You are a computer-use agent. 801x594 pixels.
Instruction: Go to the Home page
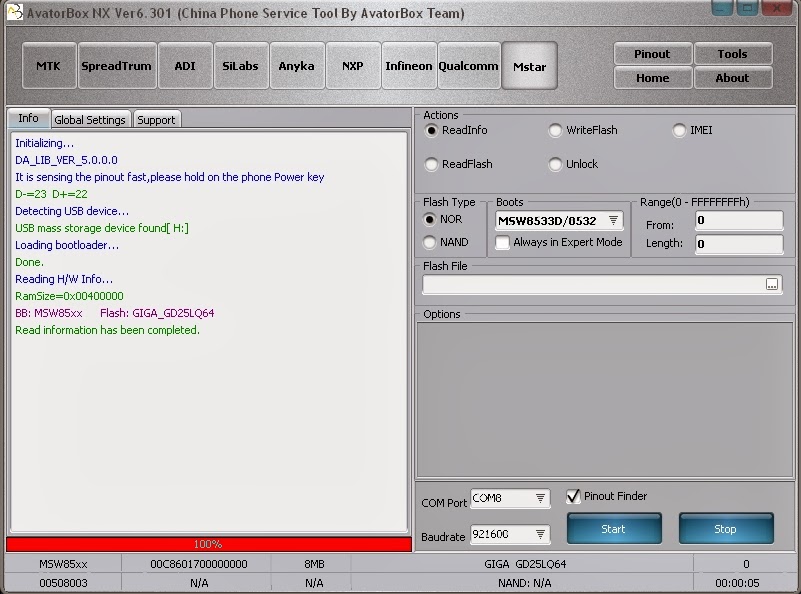tap(652, 78)
